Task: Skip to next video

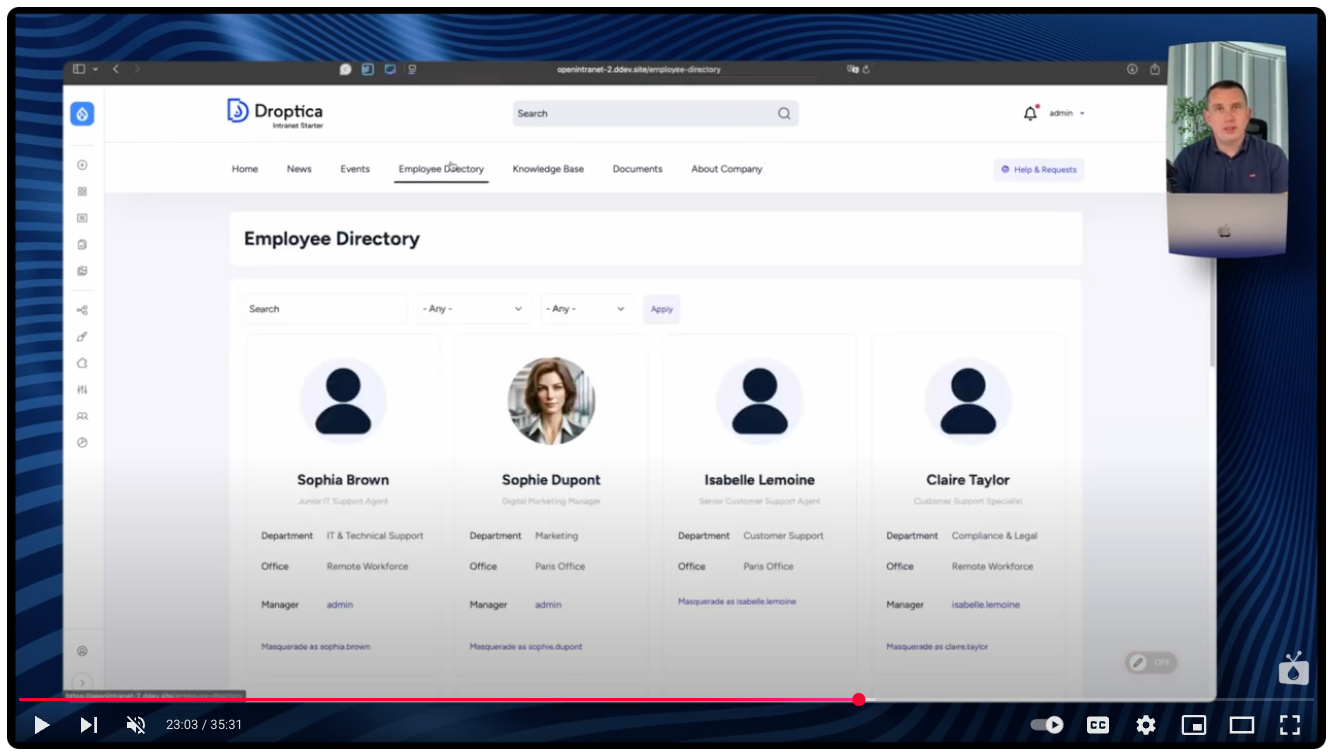Action: click(89, 725)
